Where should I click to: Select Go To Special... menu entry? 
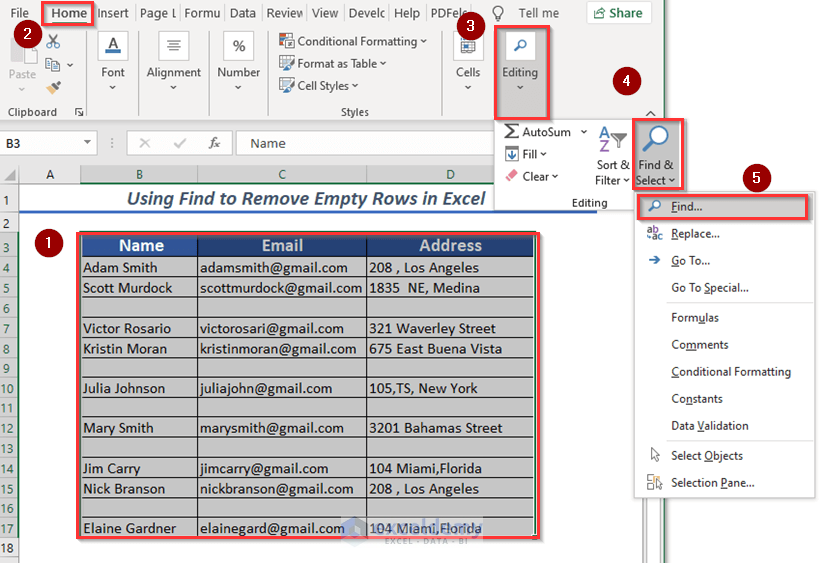(709, 288)
